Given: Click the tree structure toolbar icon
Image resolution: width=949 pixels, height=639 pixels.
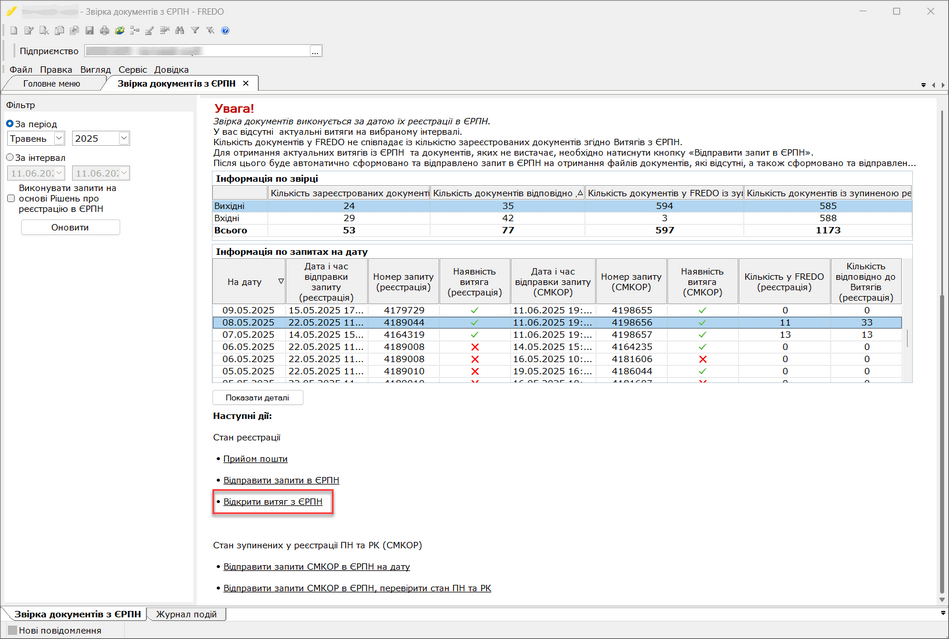Looking at the screenshot, I should pyautogui.click(x=134, y=30).
